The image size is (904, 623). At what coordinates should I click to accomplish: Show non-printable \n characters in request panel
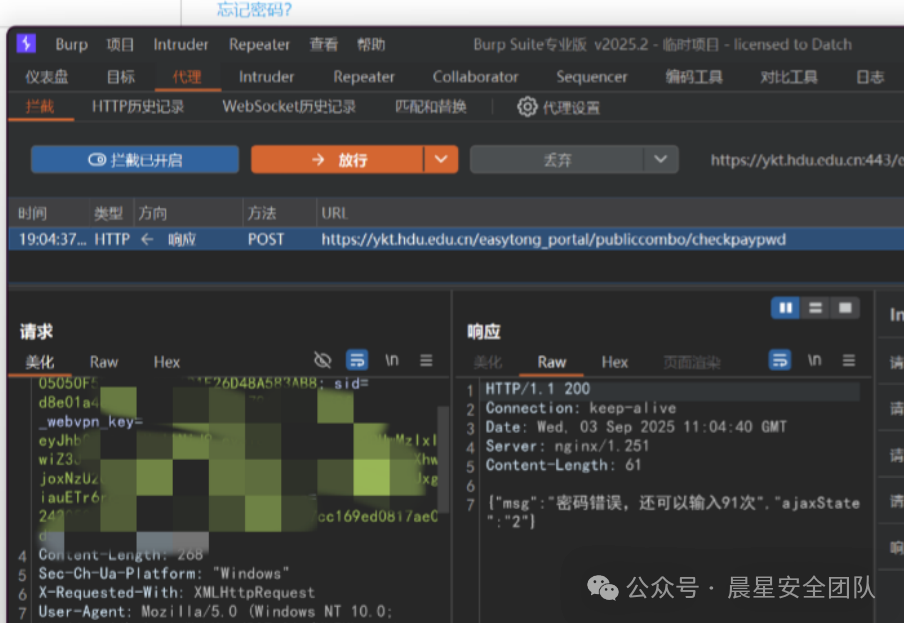coord(392,361)
